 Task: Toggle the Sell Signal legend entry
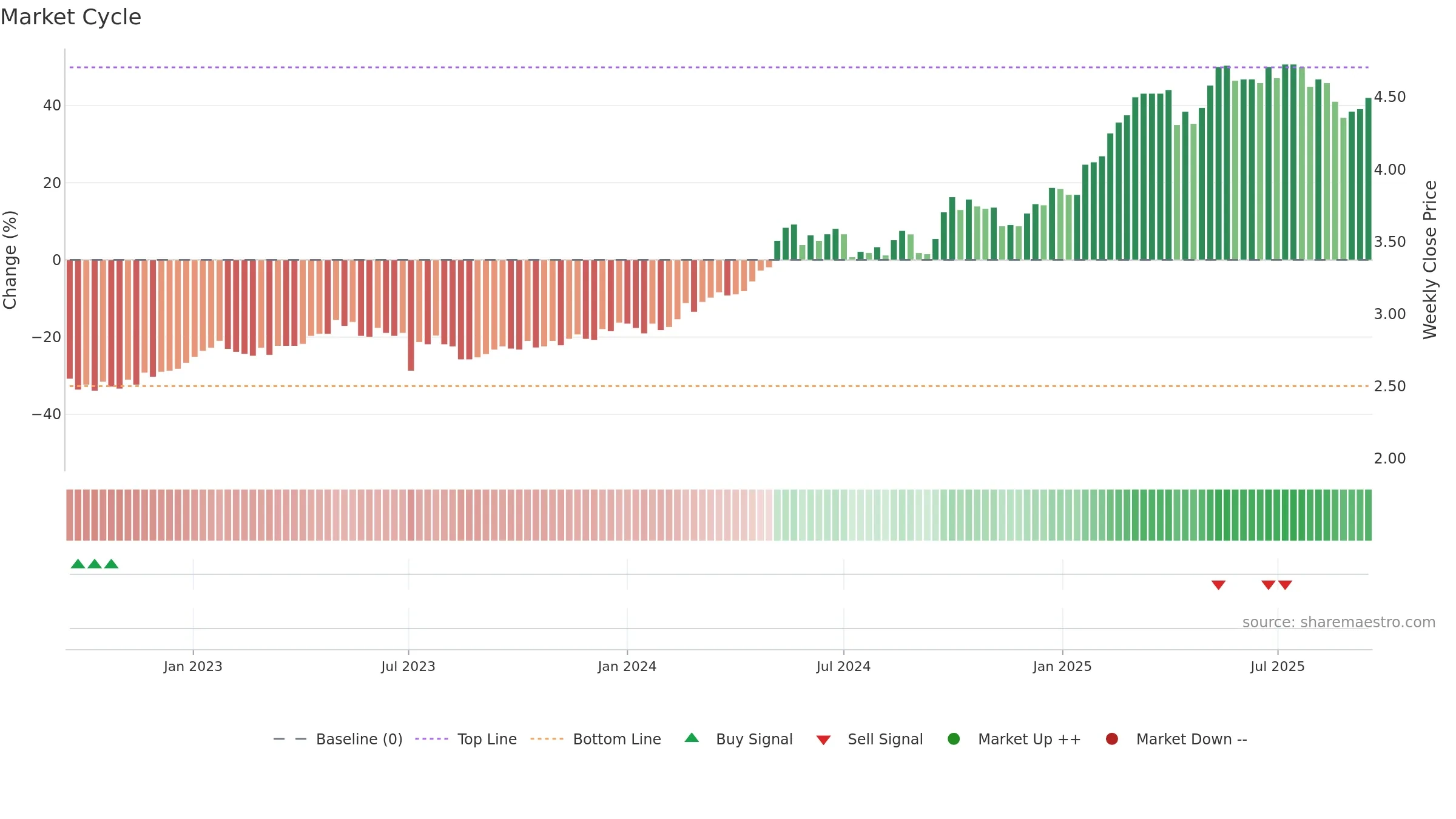(x=869, y=739)
